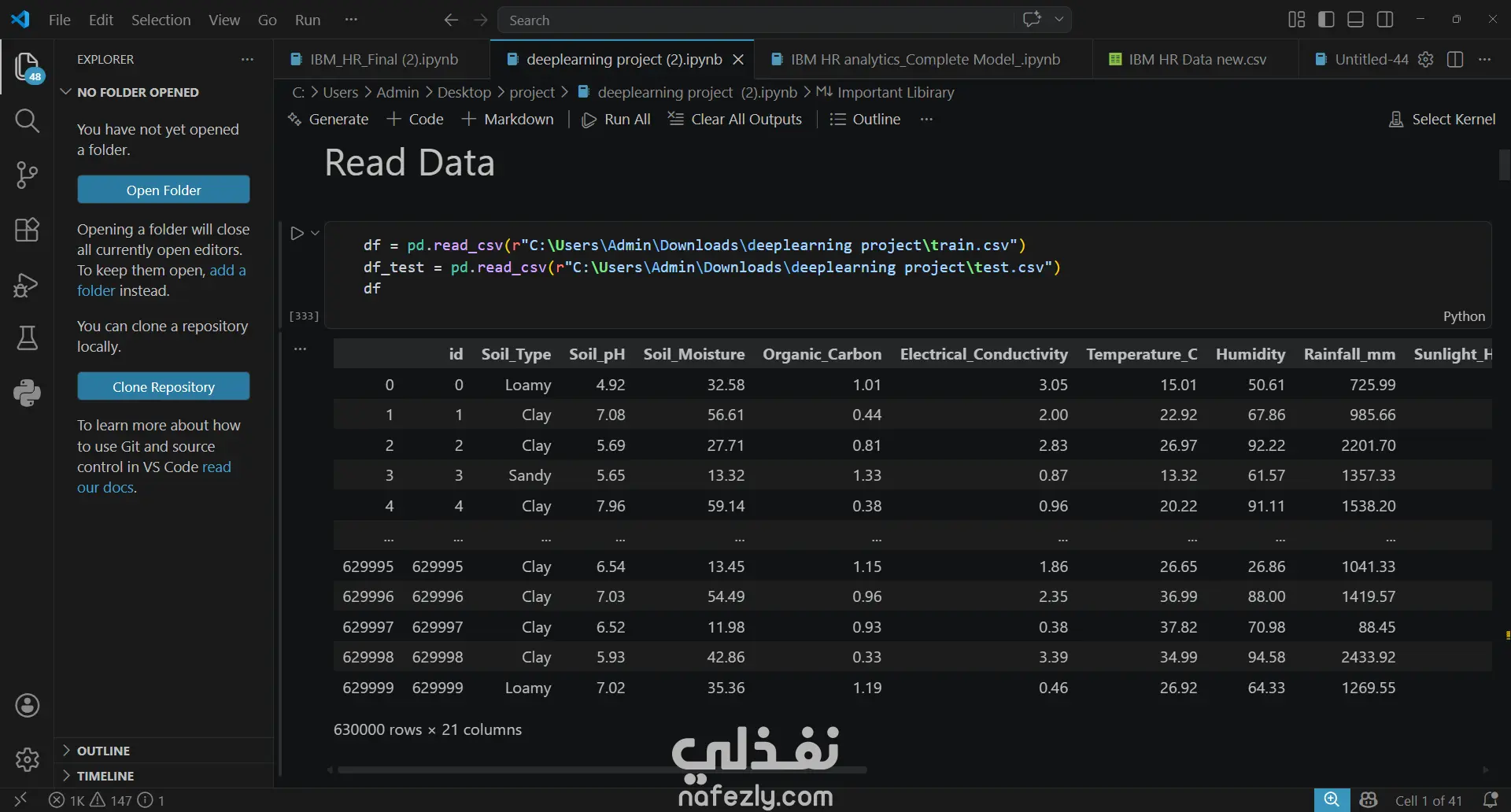Toggle the bottom panel

coord(1355,20)
